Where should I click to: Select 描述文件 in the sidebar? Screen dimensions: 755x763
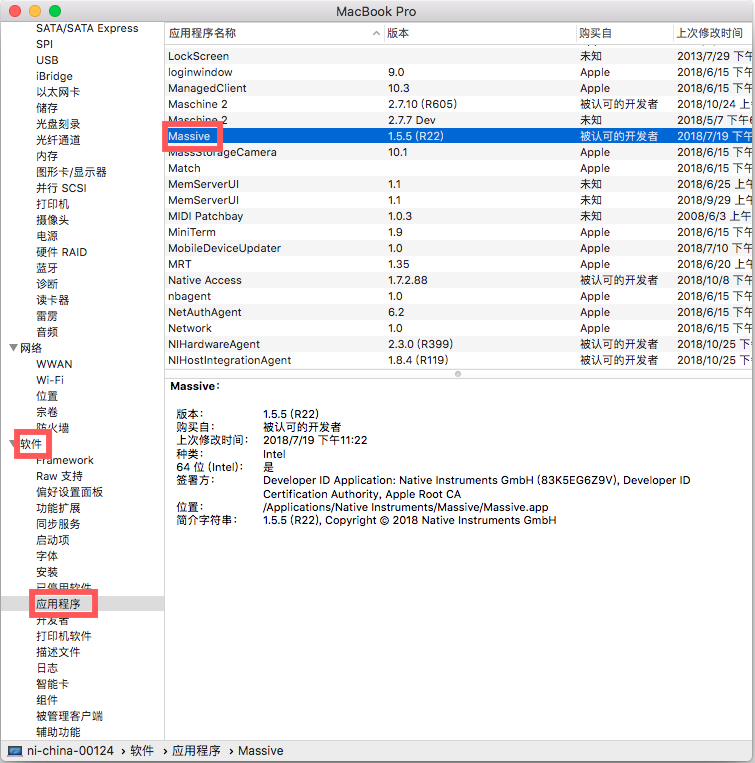pyautogui.click(x=58, y=652)
